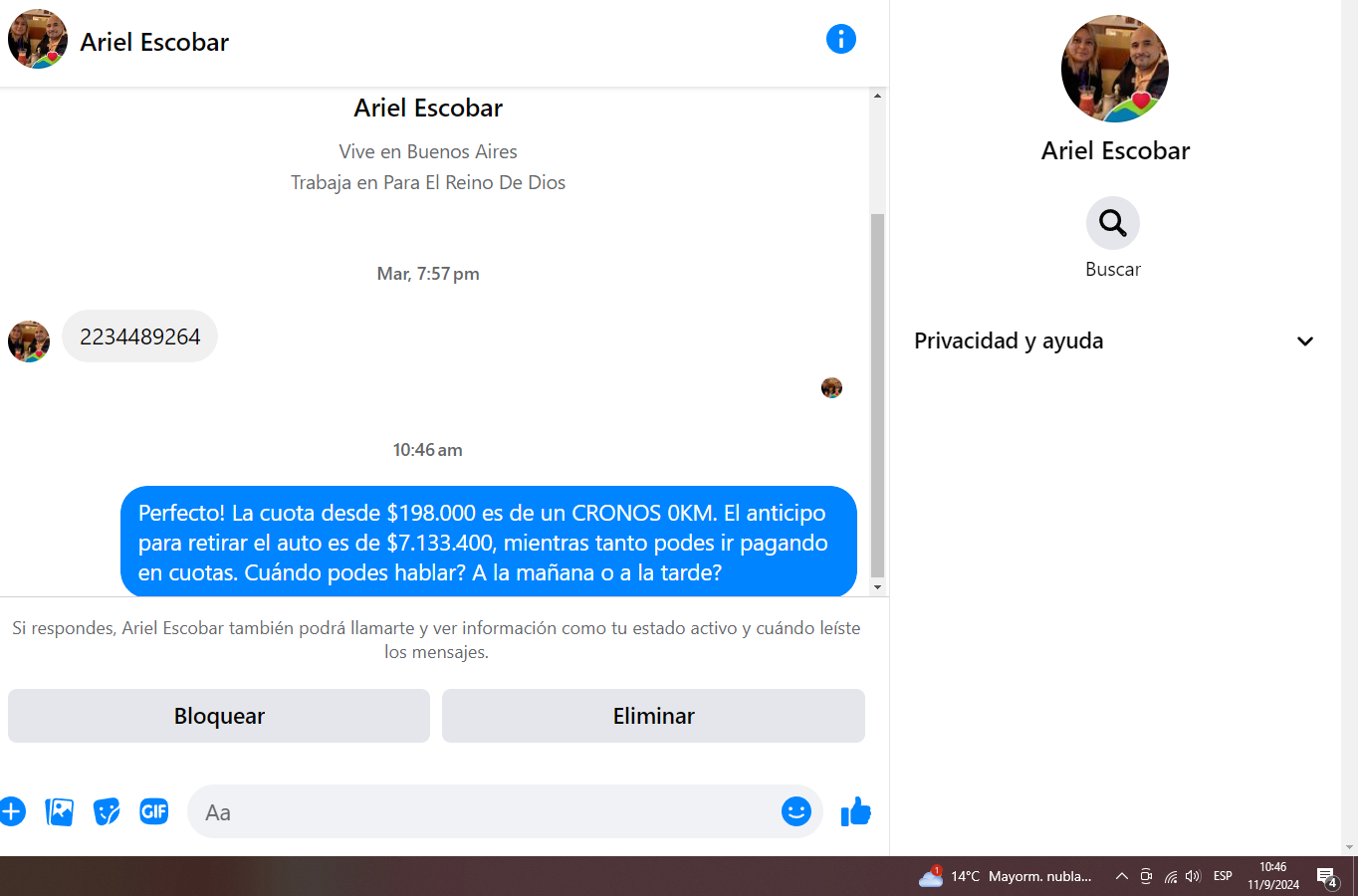Click the chat scrollbar up arrow
Image resolution: width=1358 pixels, height=896 pixels.
[x=877, y=96]
